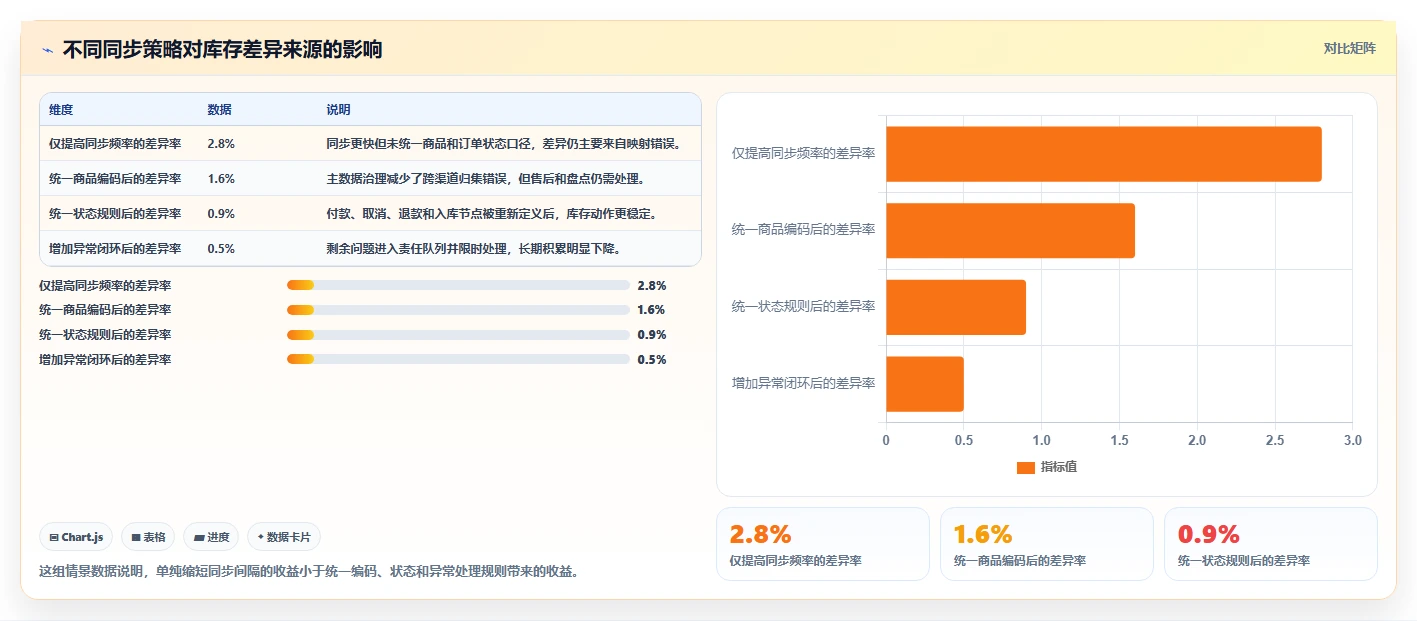The height and width of the screenshot is (621, 1417).
Task: Click progress bar for 统一状态规则后的差异率
Action: pyautogui.click(x=458, y=335)
